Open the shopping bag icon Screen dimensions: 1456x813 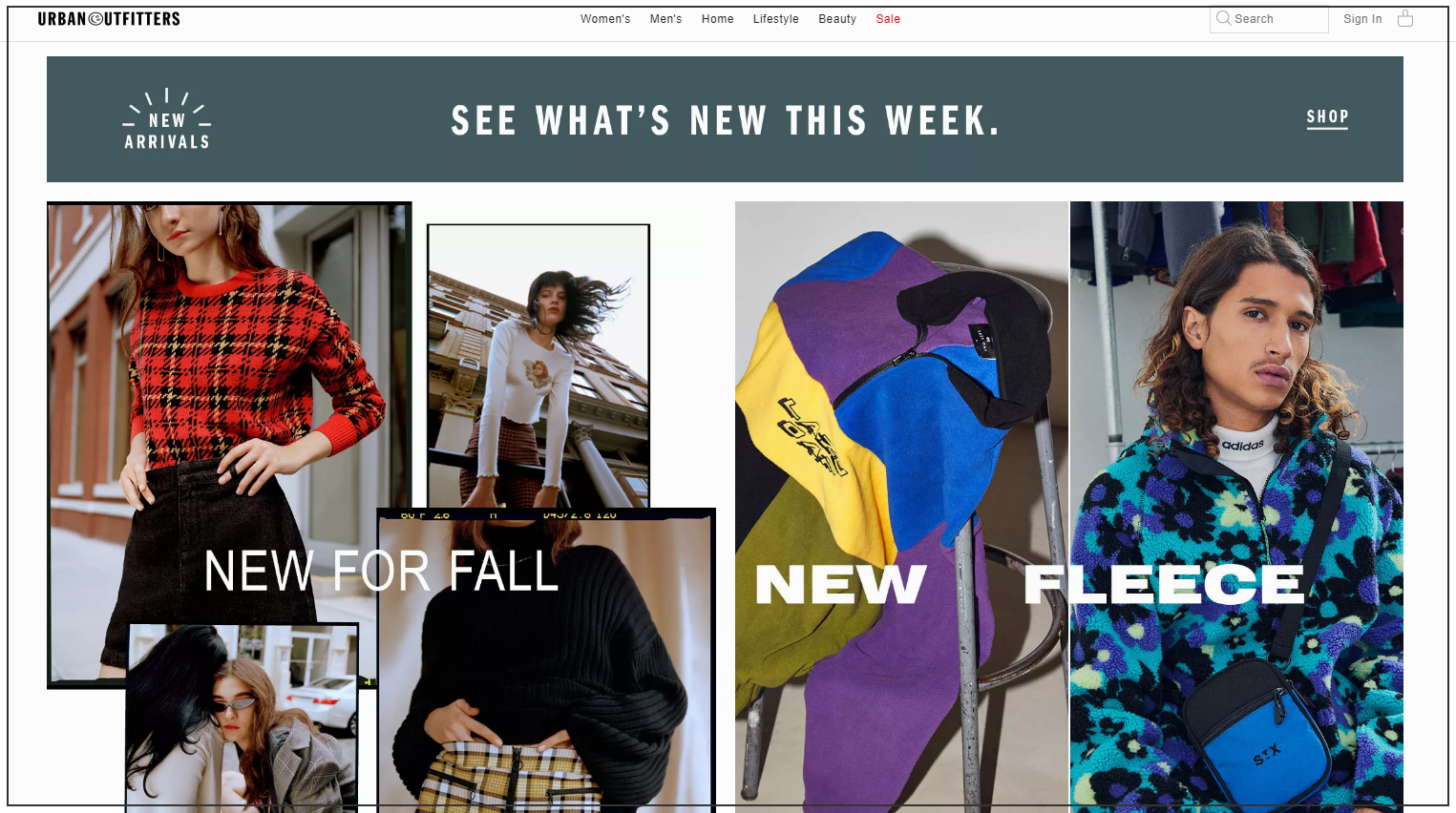(x=1404, y=18)
